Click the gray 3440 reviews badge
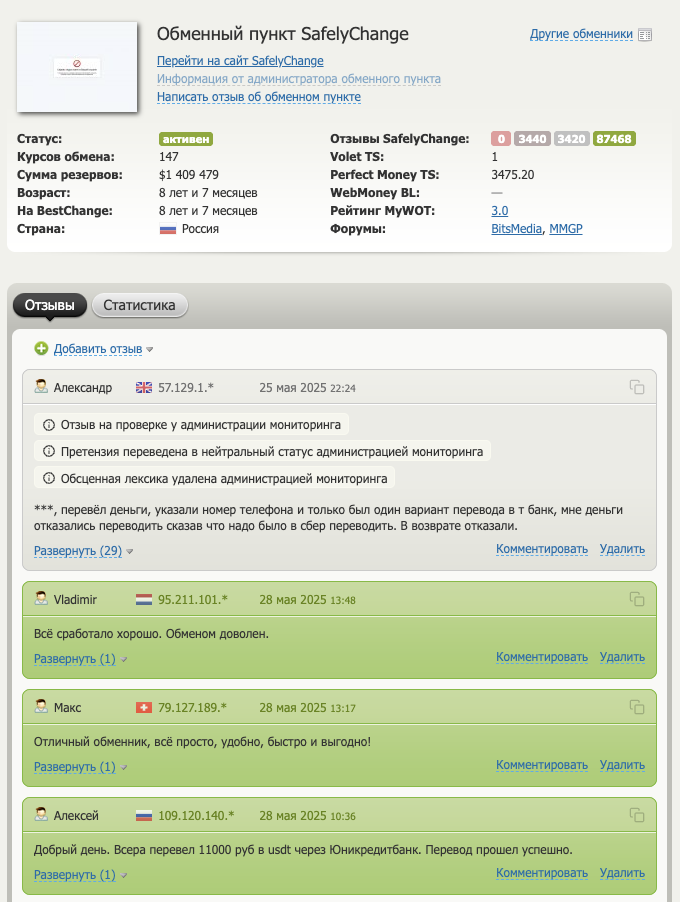The image size is (680, 902). tap(532, 139)
